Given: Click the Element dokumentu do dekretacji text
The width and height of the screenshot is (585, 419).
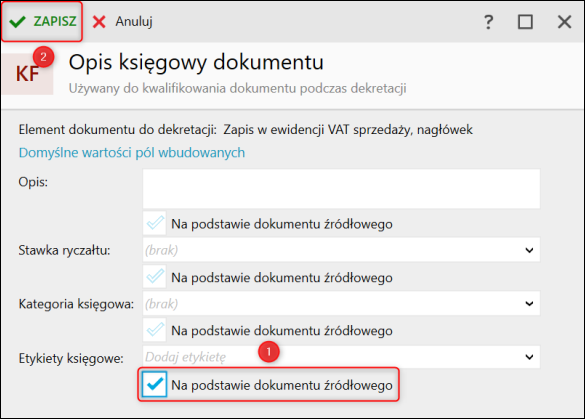Looking at the screenshot, I should [x=245, y=129].
